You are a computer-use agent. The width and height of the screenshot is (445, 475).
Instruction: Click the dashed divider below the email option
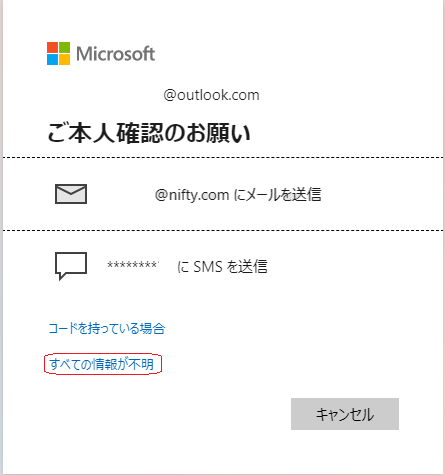coord(223,230)
